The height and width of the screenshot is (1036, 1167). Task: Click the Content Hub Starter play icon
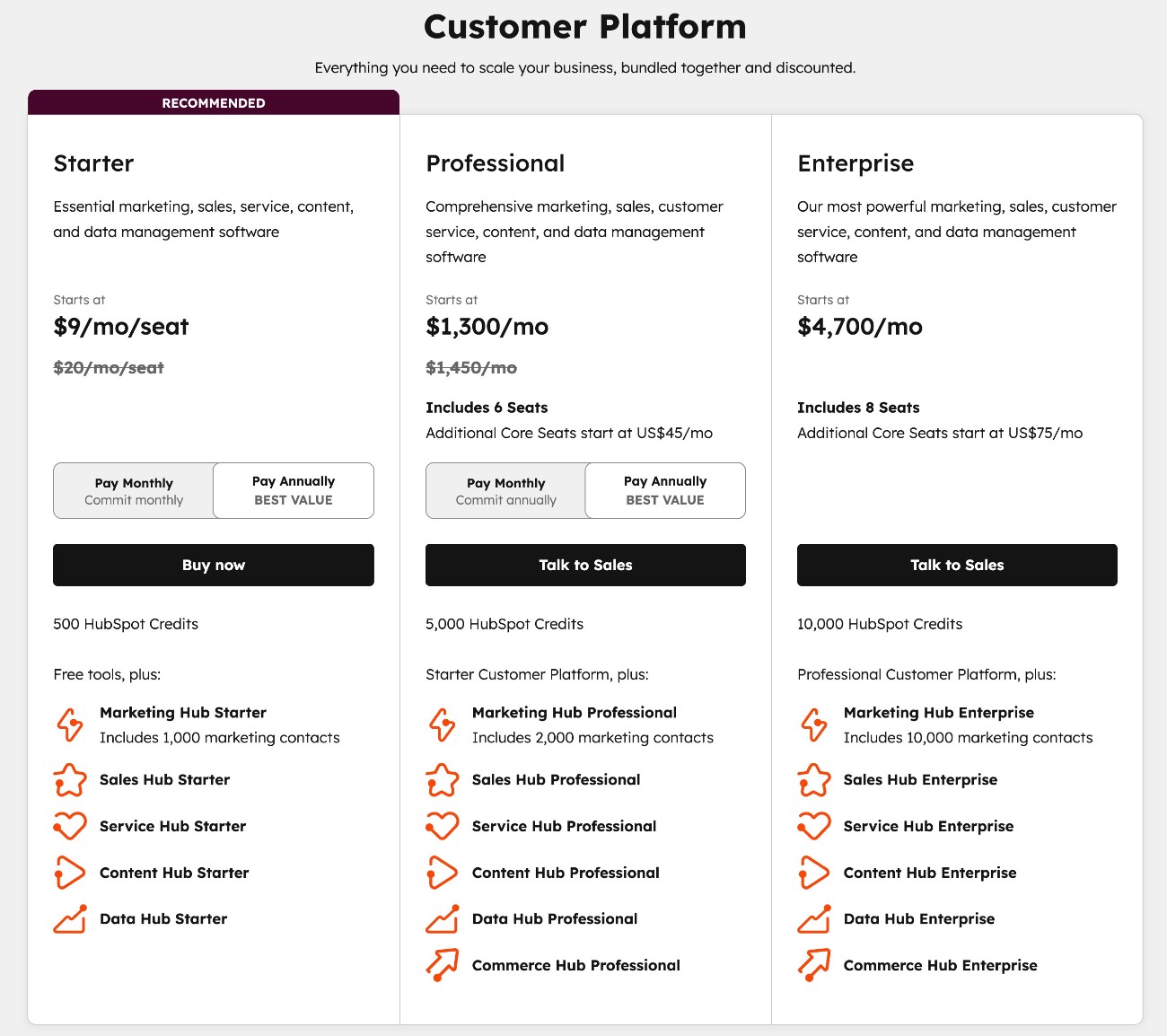[x=70, y=872]
